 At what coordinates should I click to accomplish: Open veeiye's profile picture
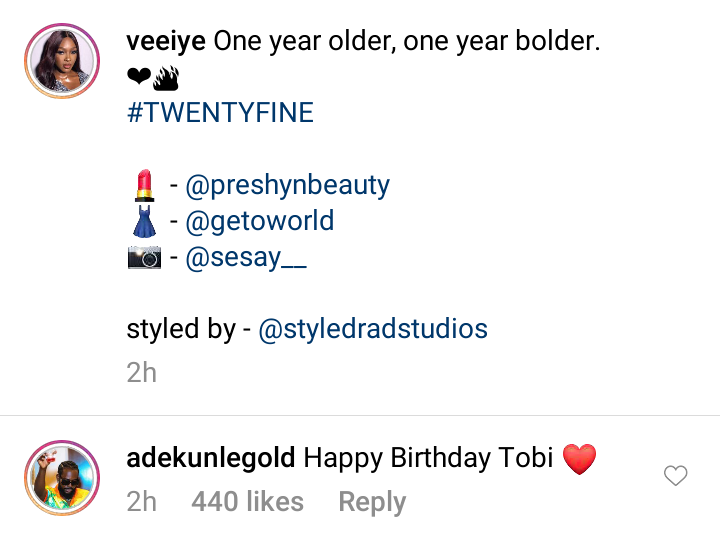coord(61,62)
